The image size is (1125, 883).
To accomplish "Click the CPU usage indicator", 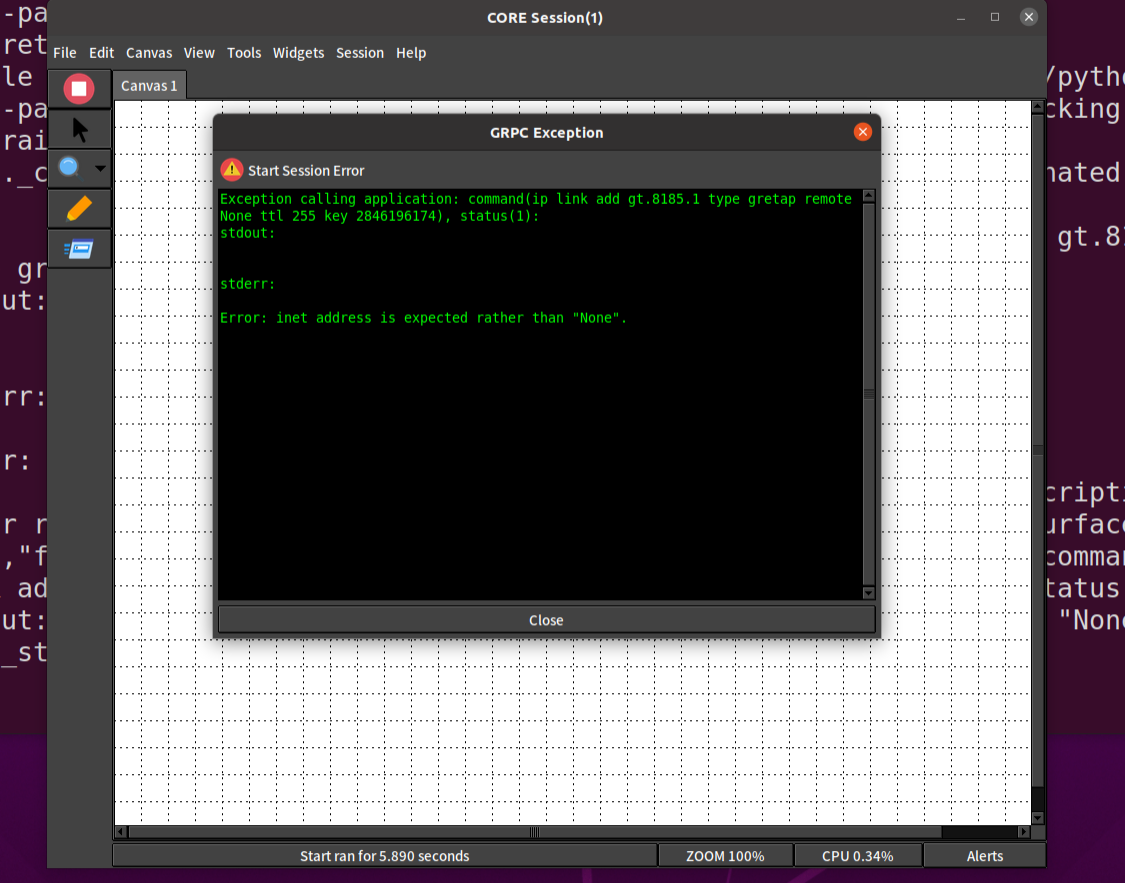I will coord(855,855).
